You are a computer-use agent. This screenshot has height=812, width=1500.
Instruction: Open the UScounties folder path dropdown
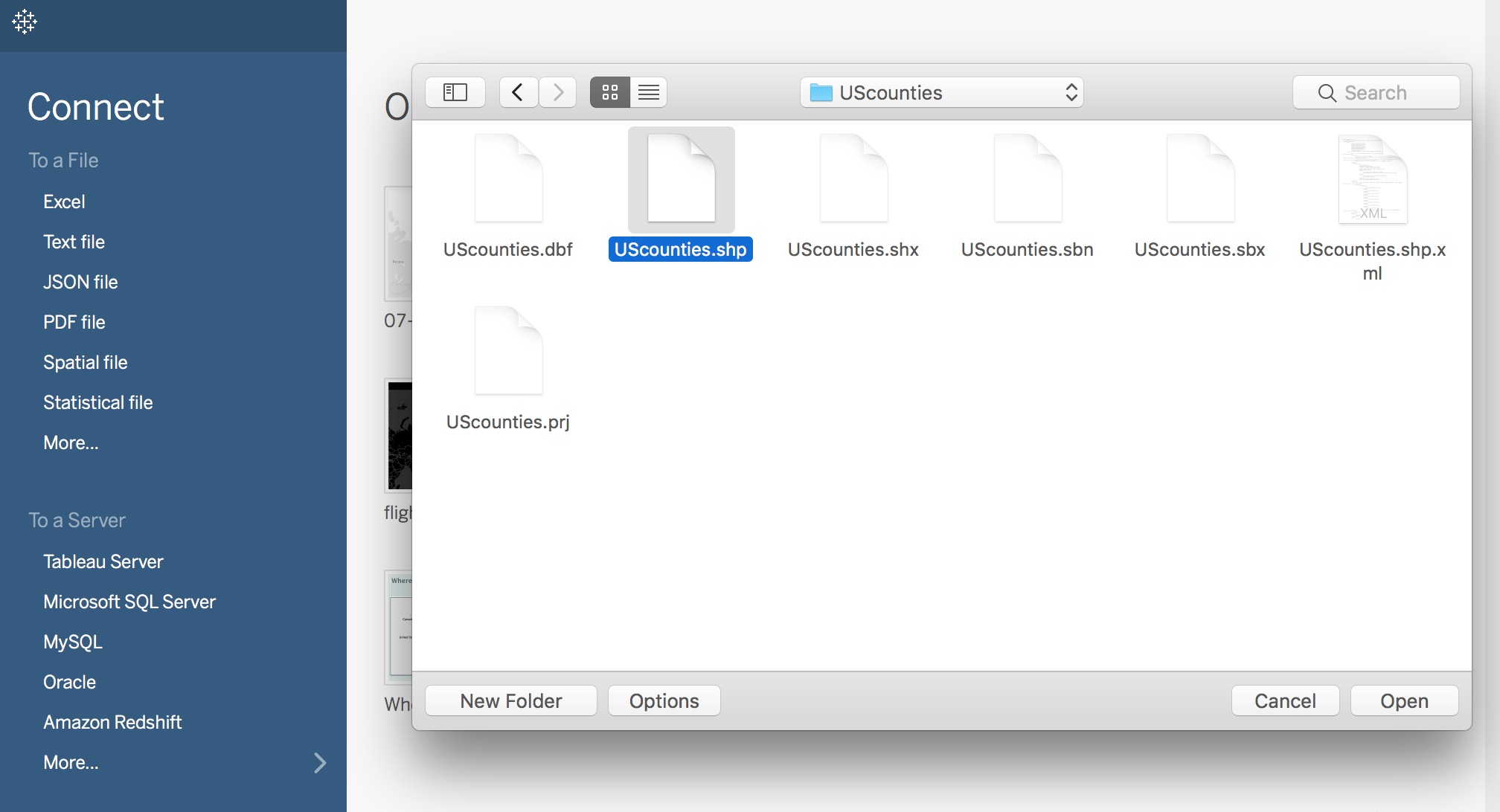[x=941, y=92]
